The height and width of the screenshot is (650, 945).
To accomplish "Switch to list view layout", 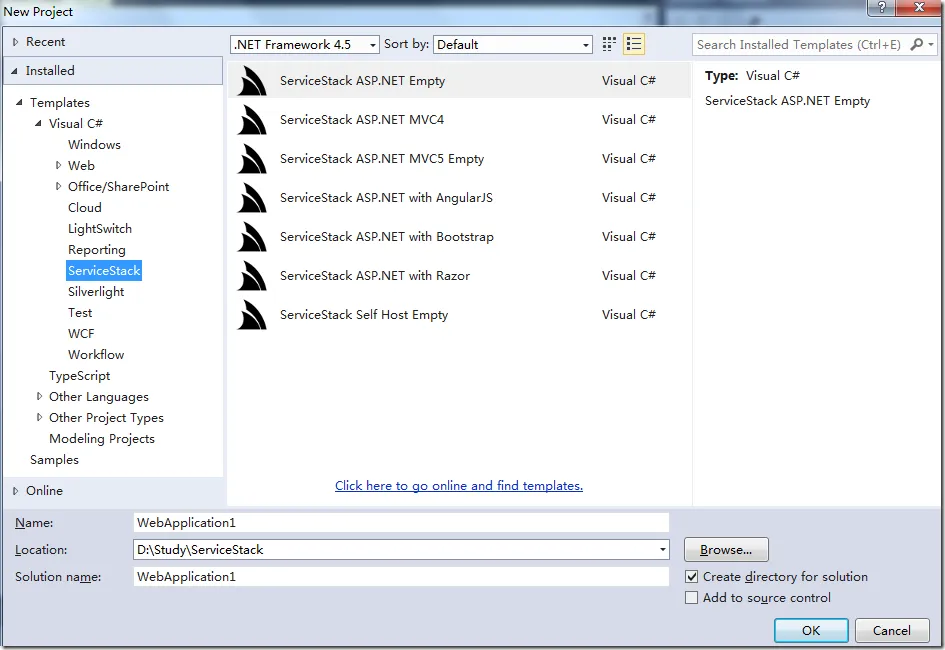I will click(x=634, y=44).
